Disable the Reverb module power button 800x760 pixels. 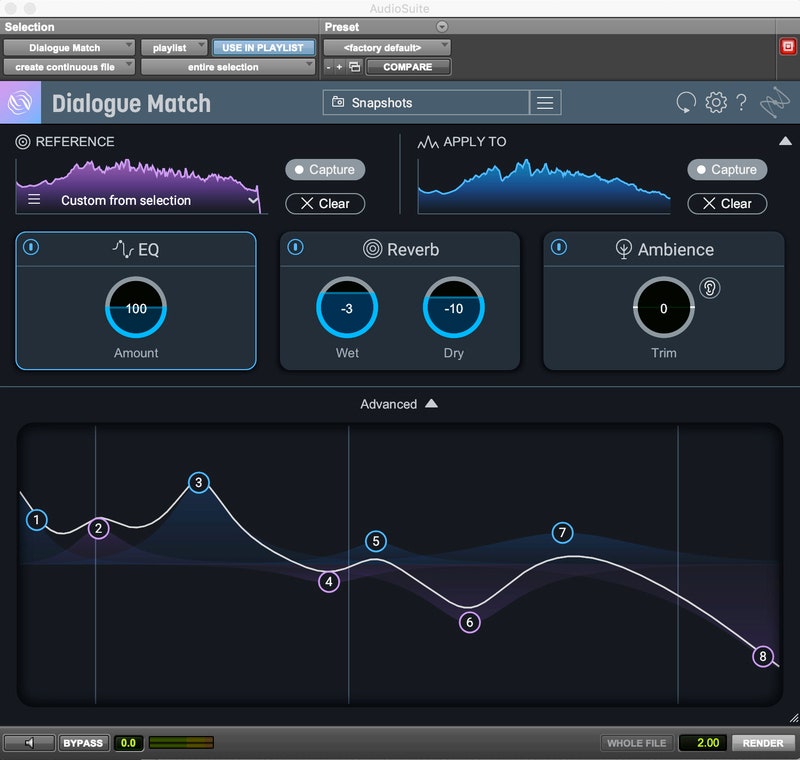click(295, 247)
